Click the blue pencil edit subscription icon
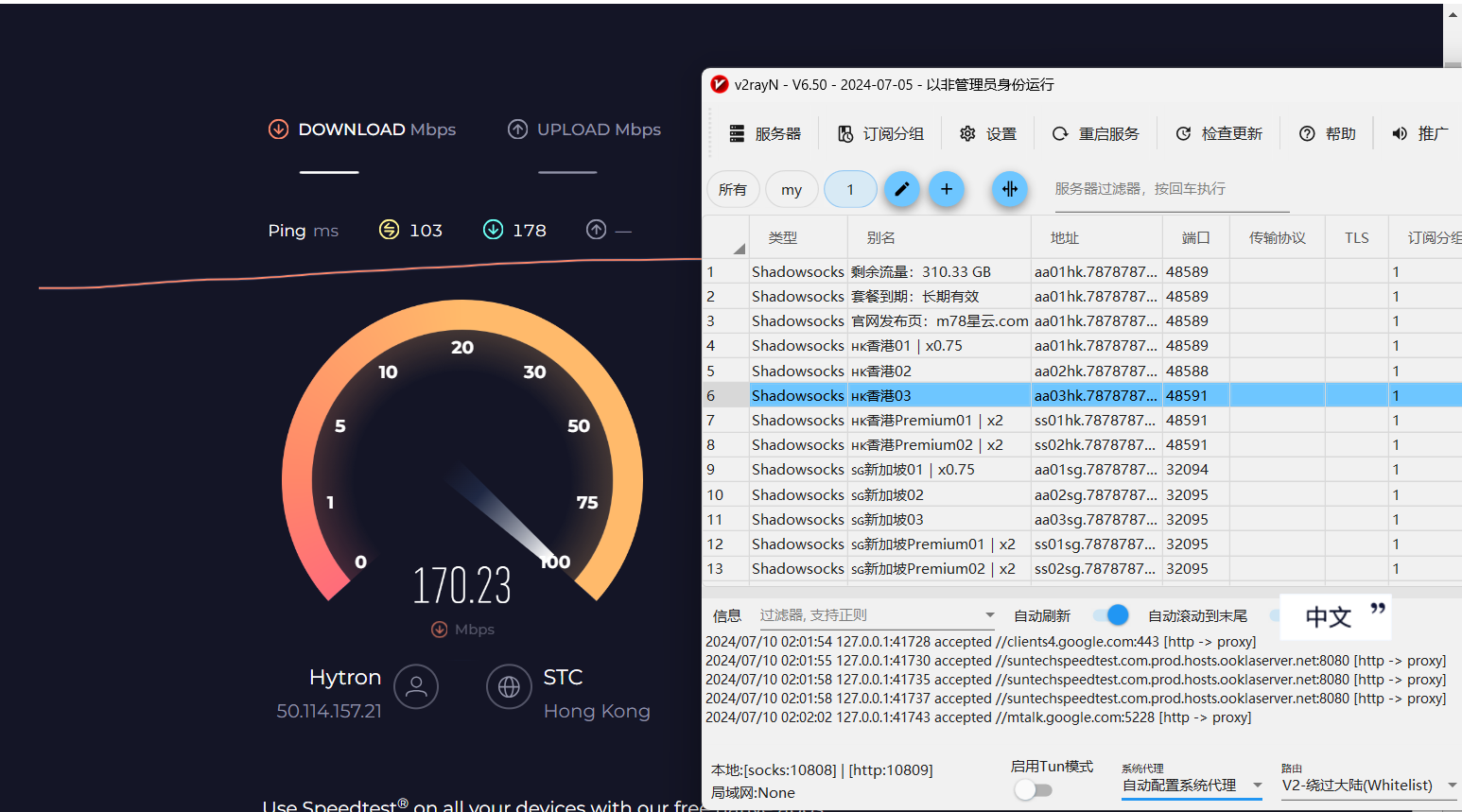This screenshot has height=812, width=1462. (902, 189)
